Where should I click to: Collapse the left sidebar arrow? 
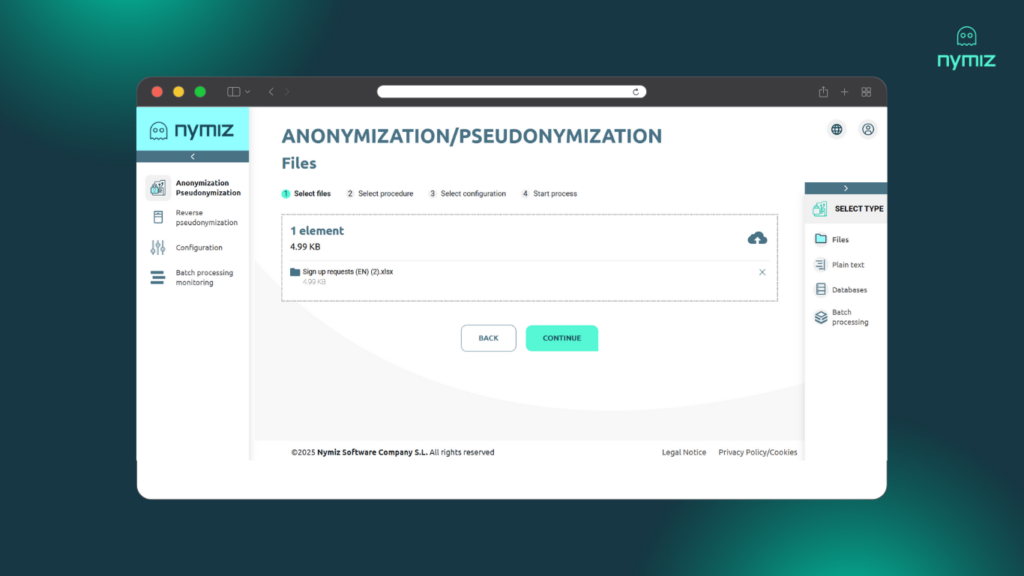[x=192, y=157]
